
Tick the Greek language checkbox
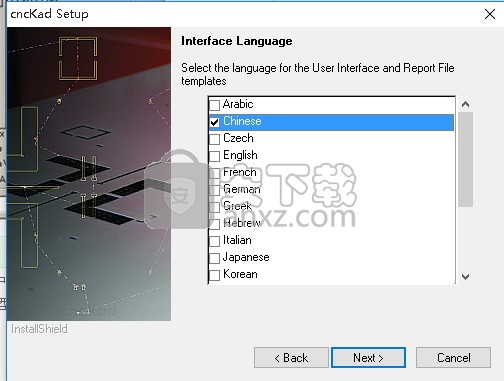pos(214,207)
